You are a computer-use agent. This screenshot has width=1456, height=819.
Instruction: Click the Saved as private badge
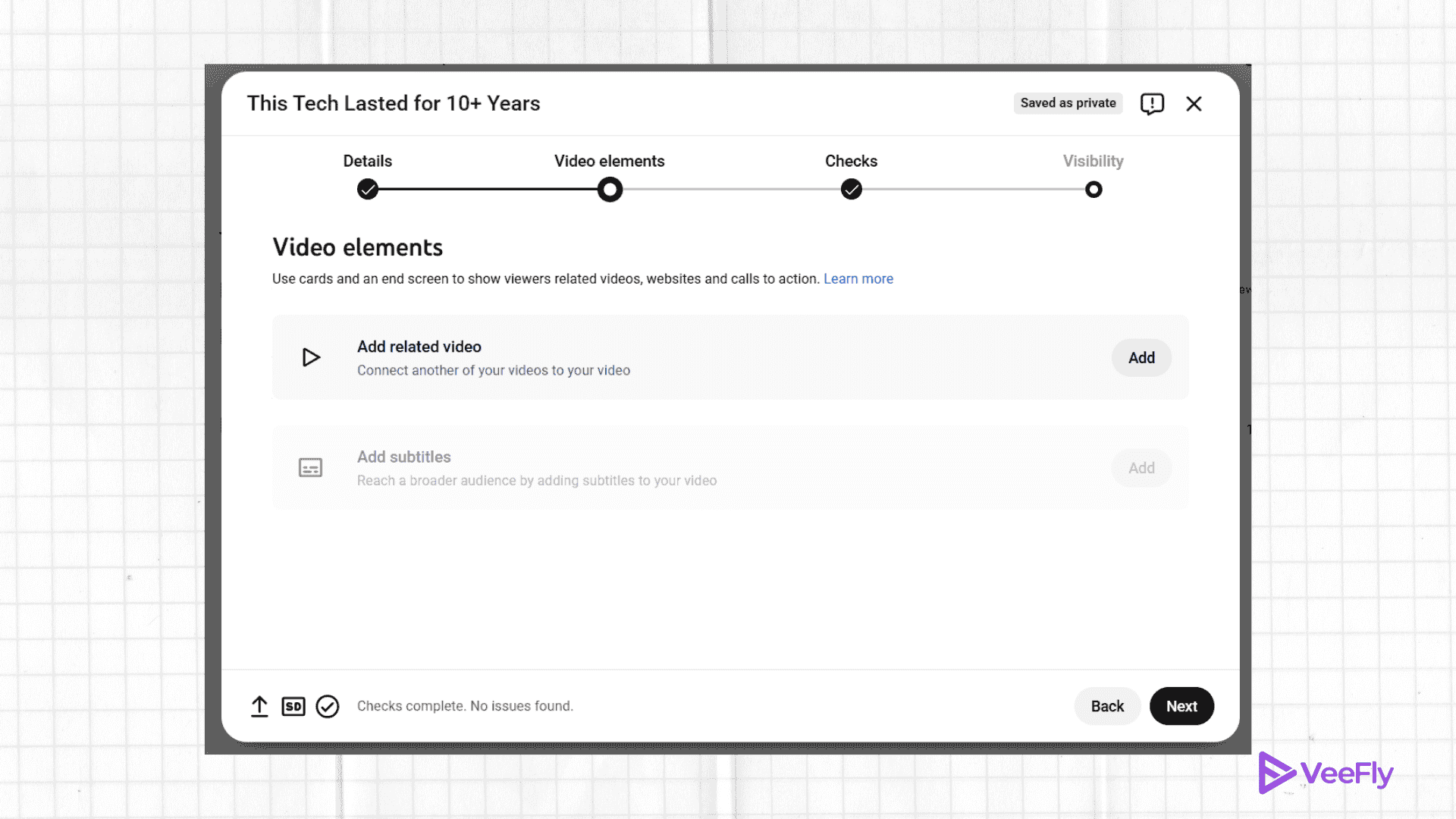[1068, 103]
